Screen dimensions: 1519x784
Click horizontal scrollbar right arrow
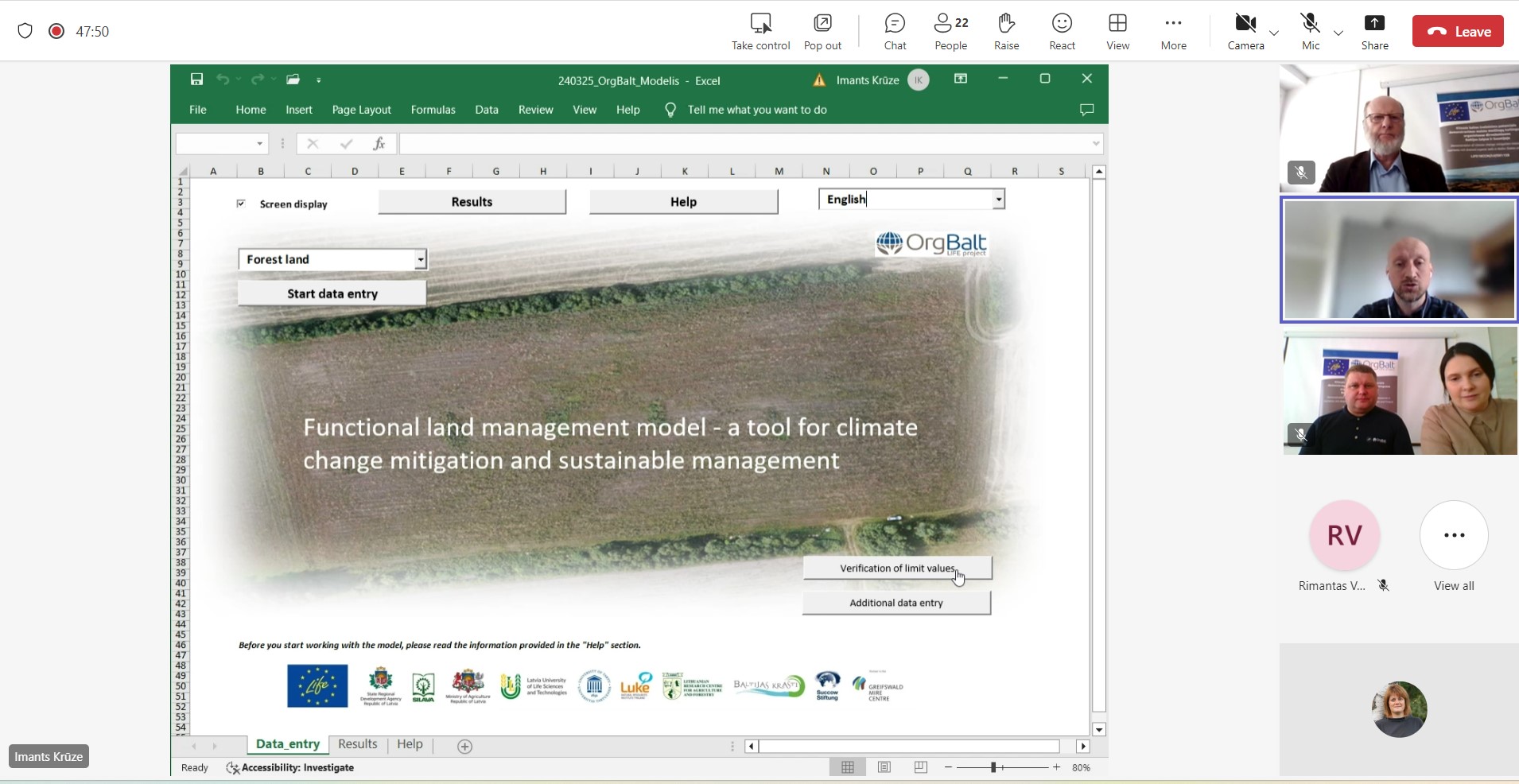[x=1083, y=746]
